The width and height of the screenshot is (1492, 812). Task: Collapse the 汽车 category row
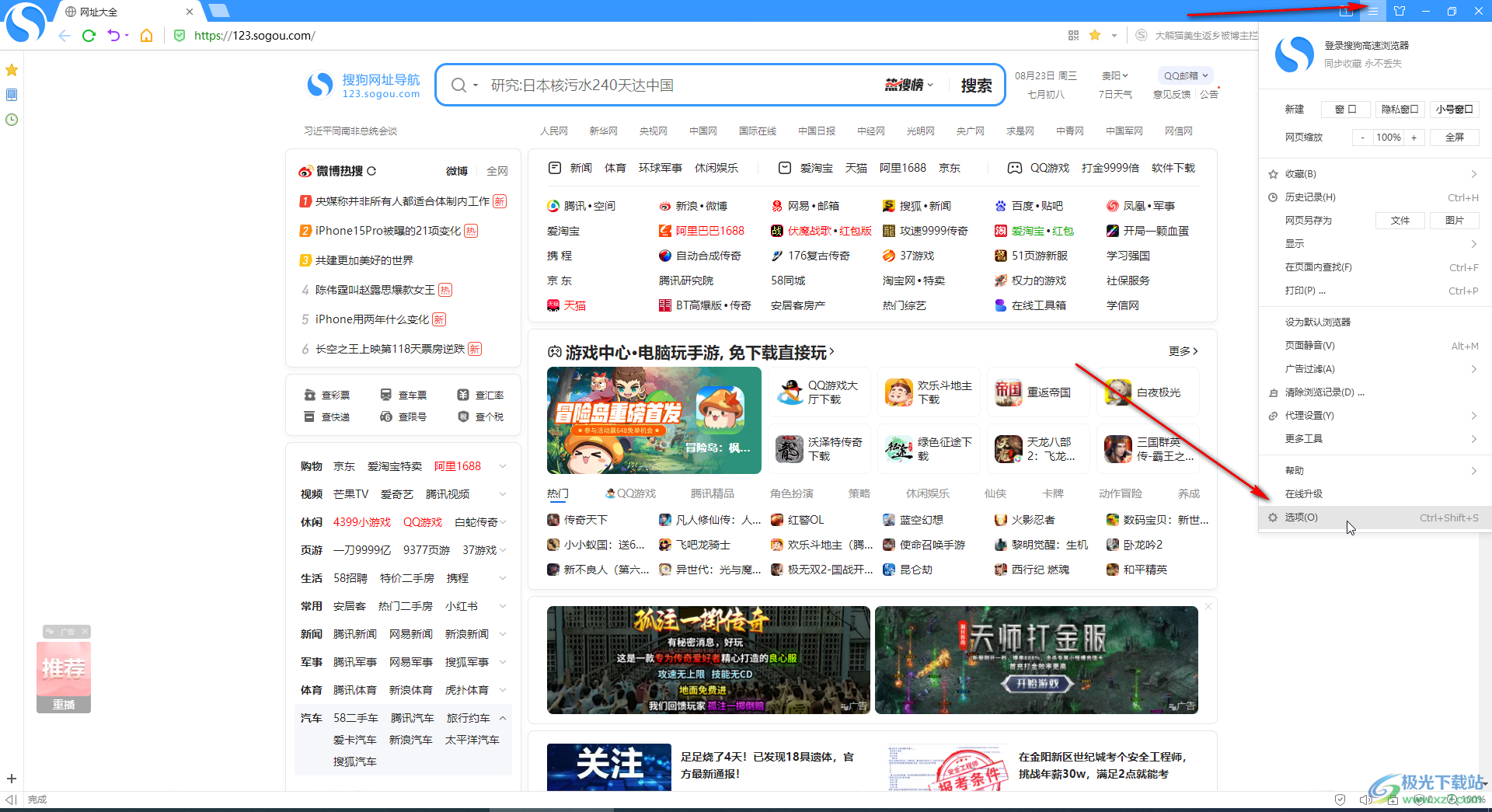pos(503,718)
